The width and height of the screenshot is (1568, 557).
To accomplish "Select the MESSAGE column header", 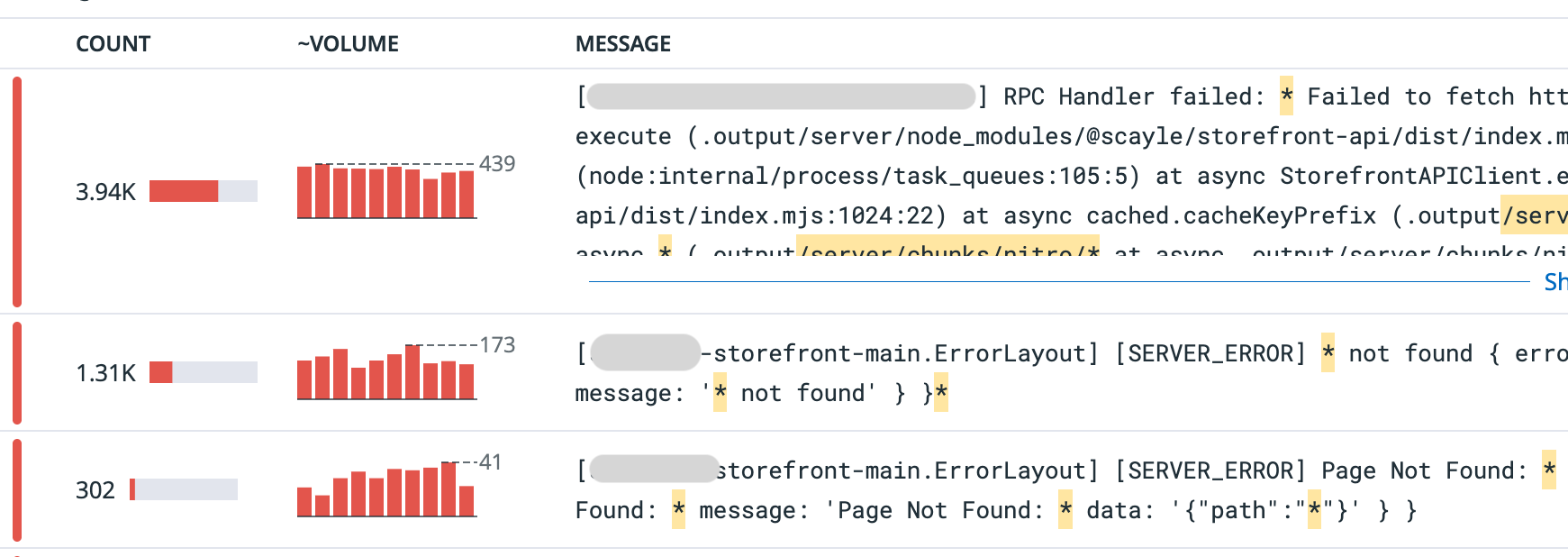I will click(623, 44).
